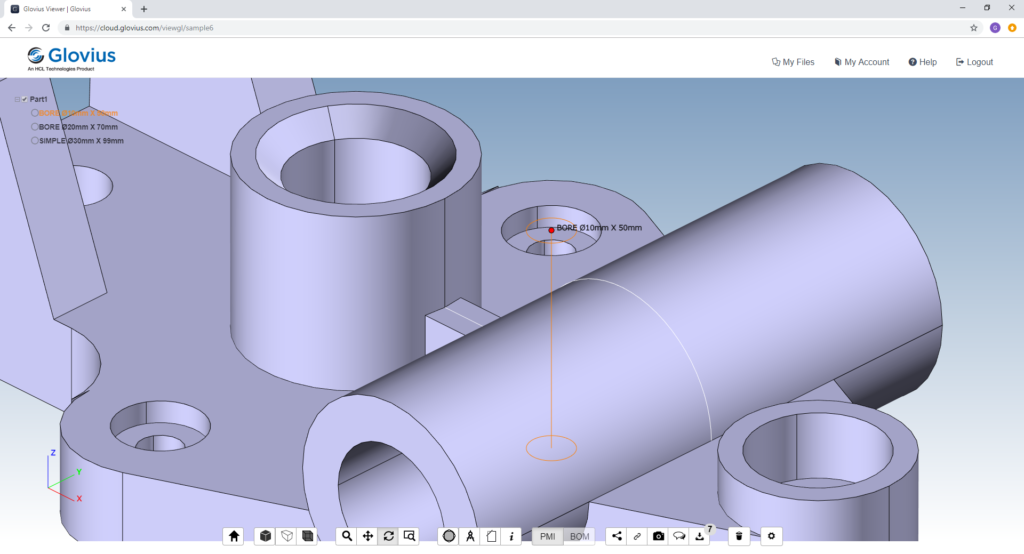Click the red BORE Ø10mm annotation point

coord(551,230)
